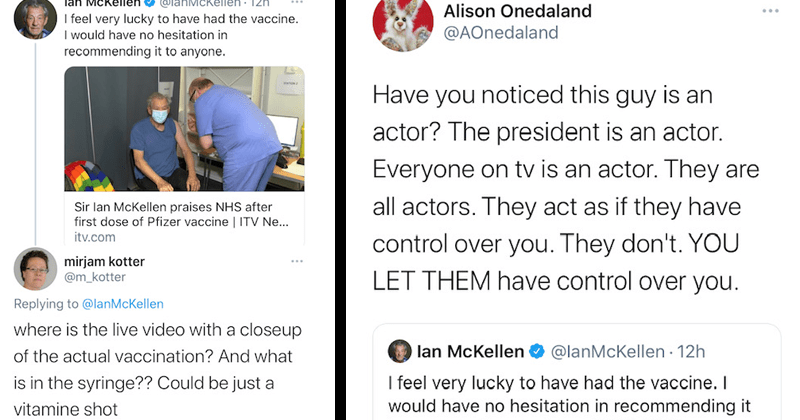Click the small Ian McKellen avatar in quoted tweet
The height and width of the screenshot is (420, 800).
tap(400, 351)
